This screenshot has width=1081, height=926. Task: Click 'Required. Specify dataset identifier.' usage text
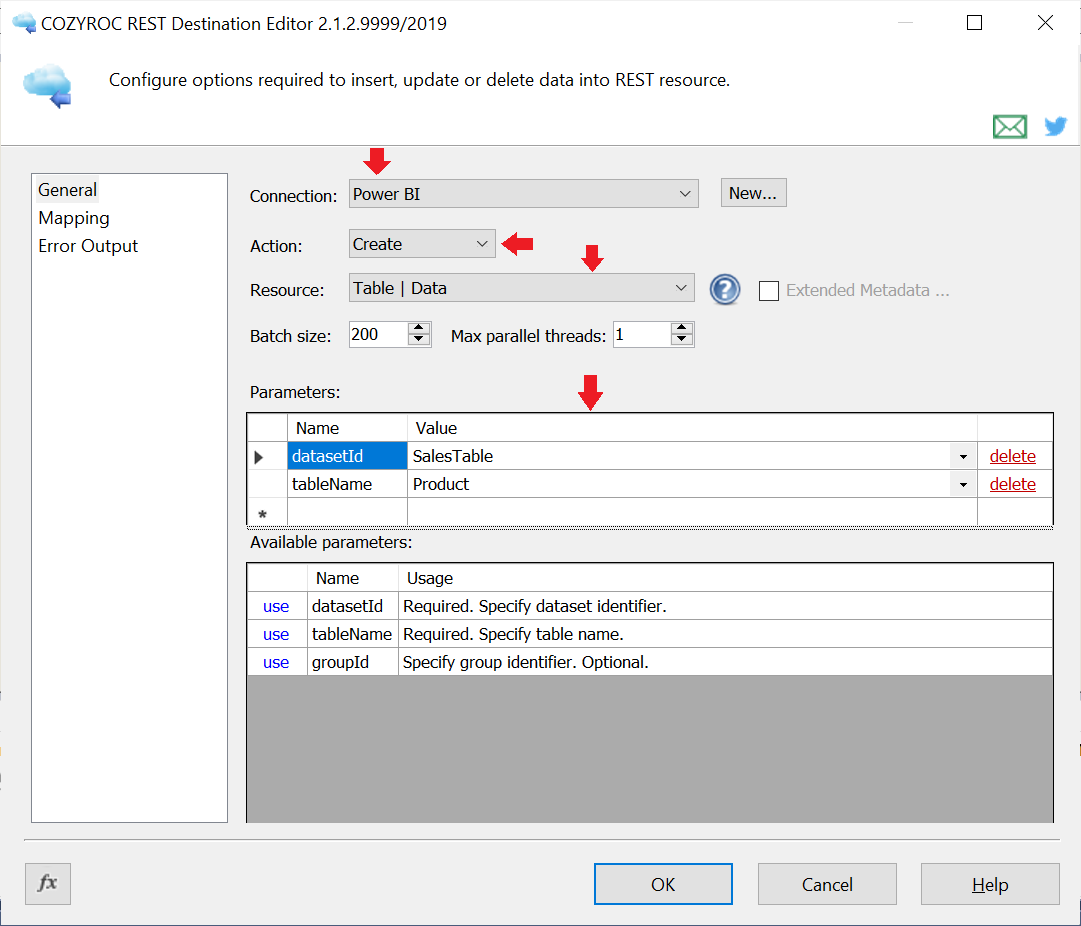(x=534, y=606)
